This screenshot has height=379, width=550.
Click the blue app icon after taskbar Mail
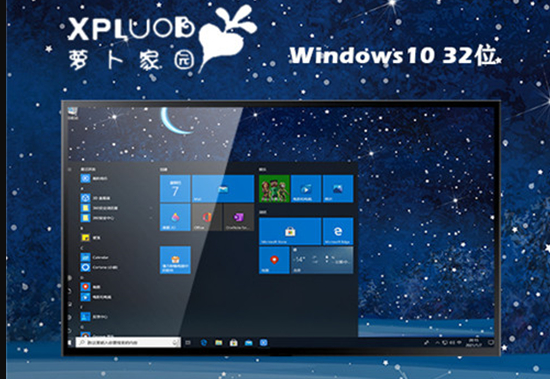264,343
